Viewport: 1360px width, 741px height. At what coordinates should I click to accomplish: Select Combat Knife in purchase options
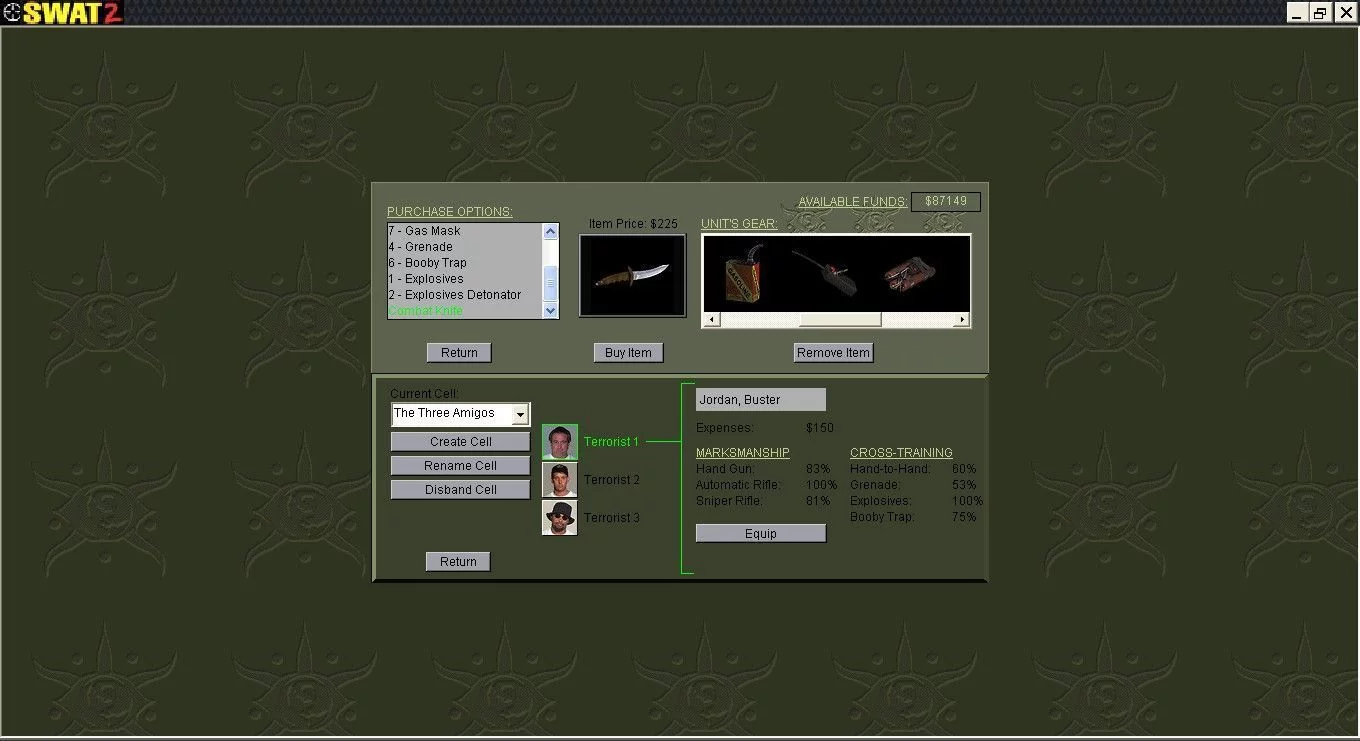coord(465,311)
